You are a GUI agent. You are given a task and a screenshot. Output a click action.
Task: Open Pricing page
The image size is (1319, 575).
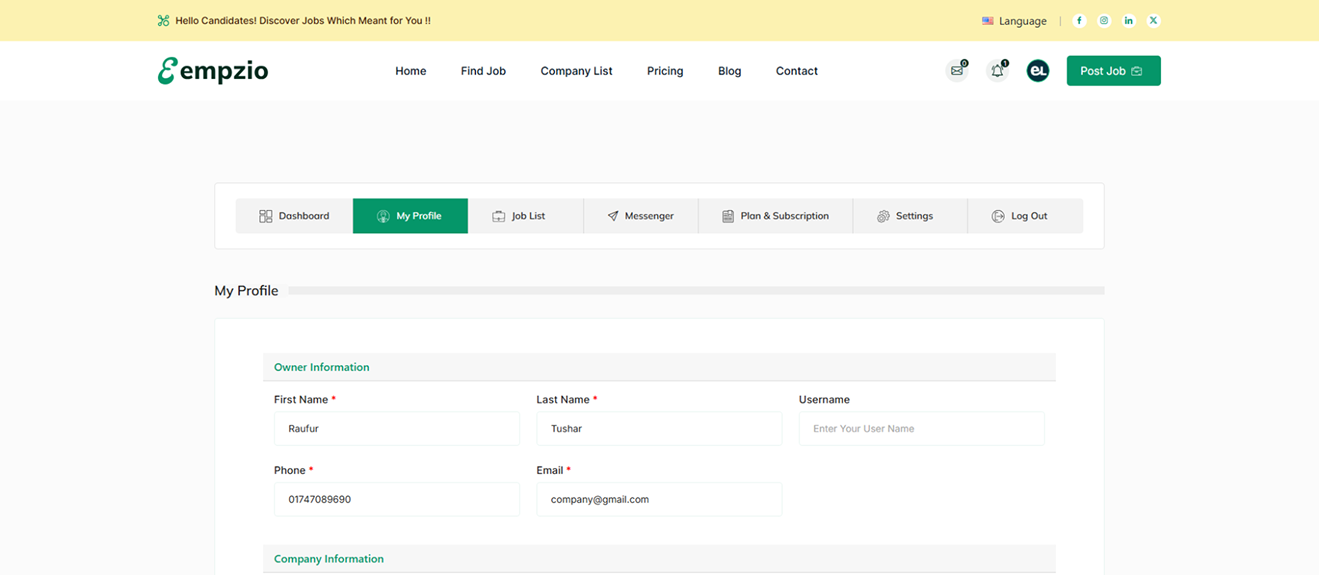tap(665, 71)
